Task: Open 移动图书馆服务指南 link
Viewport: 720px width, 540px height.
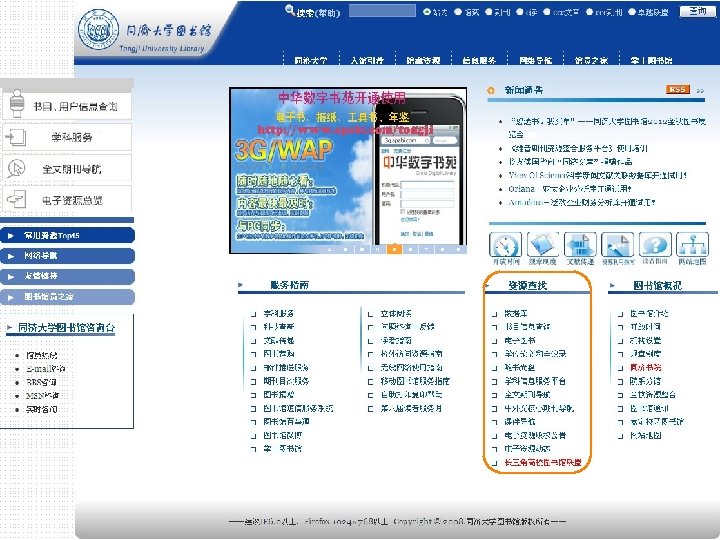Action: click(415, 381)
